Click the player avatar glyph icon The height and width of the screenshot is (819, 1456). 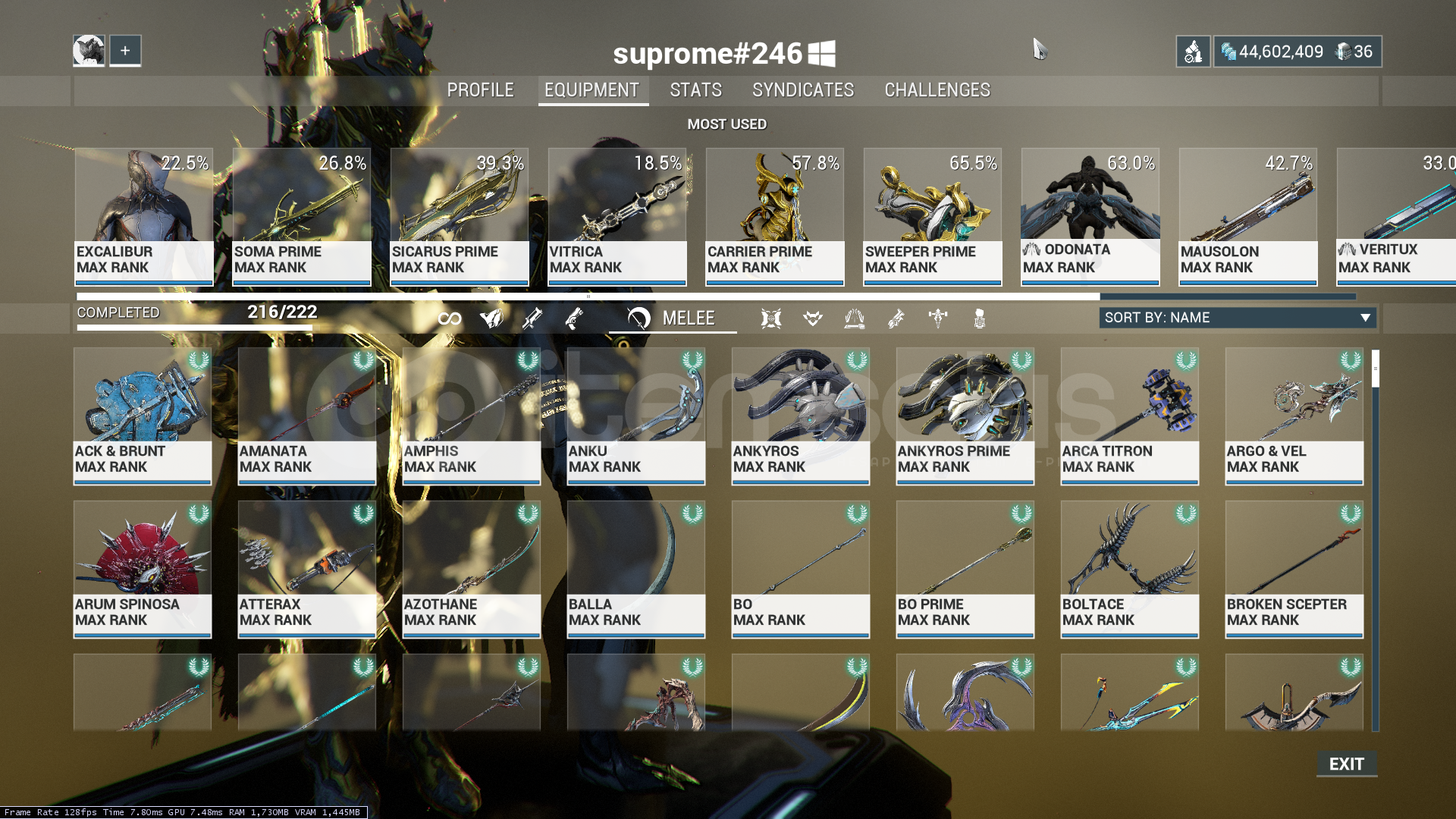pos(89,51)
